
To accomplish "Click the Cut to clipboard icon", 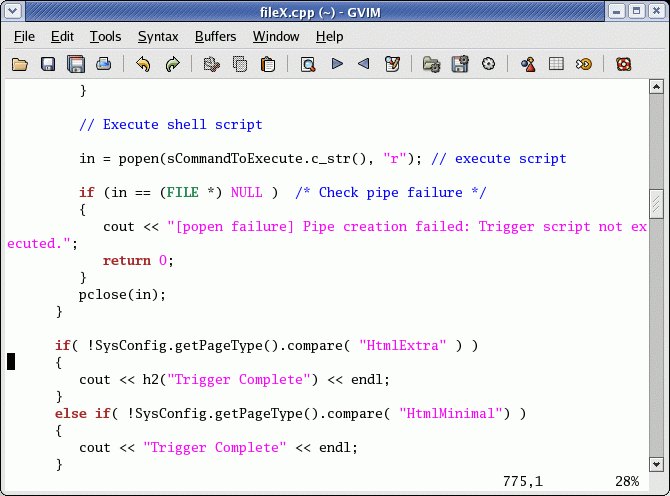I will (212, 65).
